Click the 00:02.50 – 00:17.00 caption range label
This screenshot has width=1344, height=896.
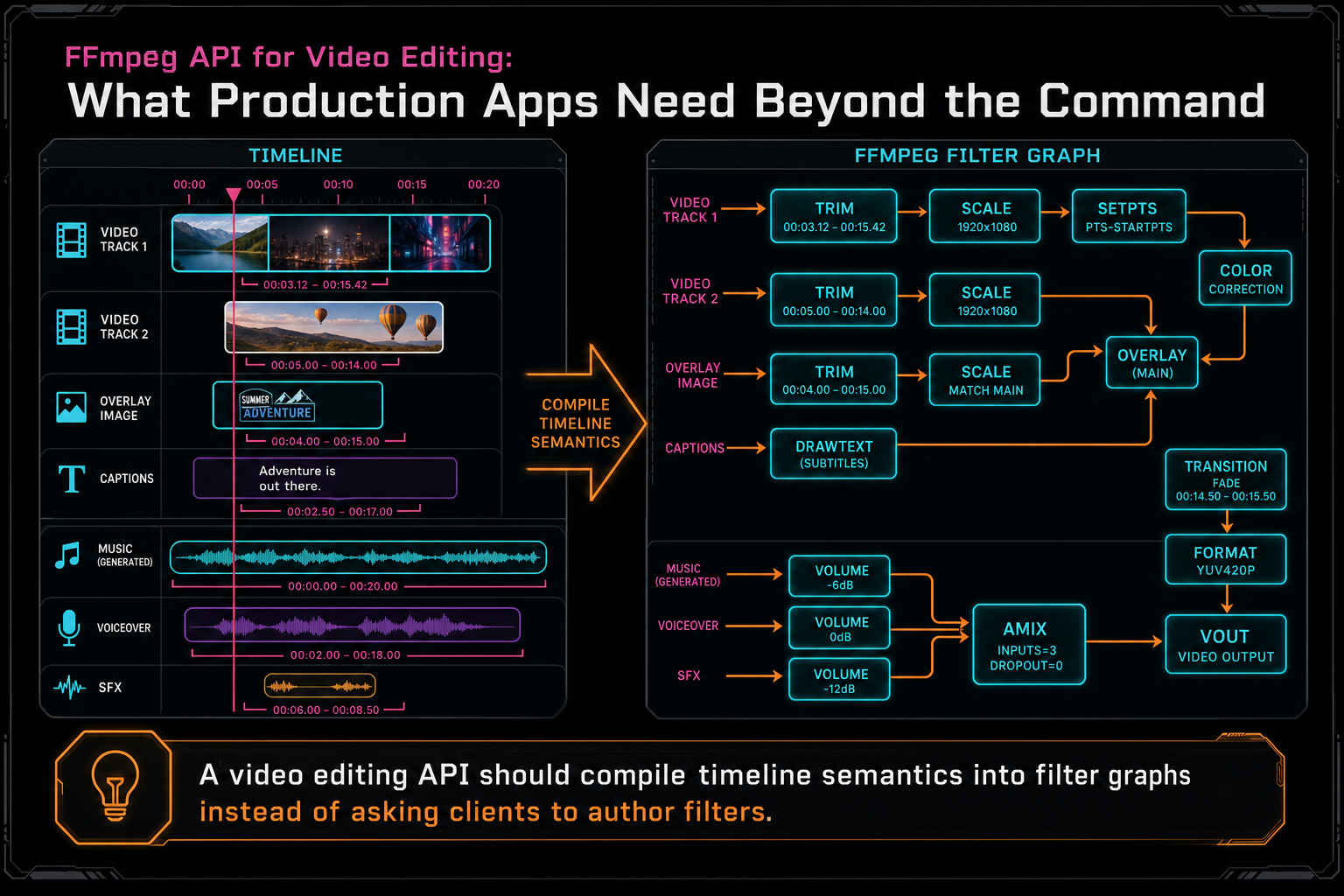(339, 512)
